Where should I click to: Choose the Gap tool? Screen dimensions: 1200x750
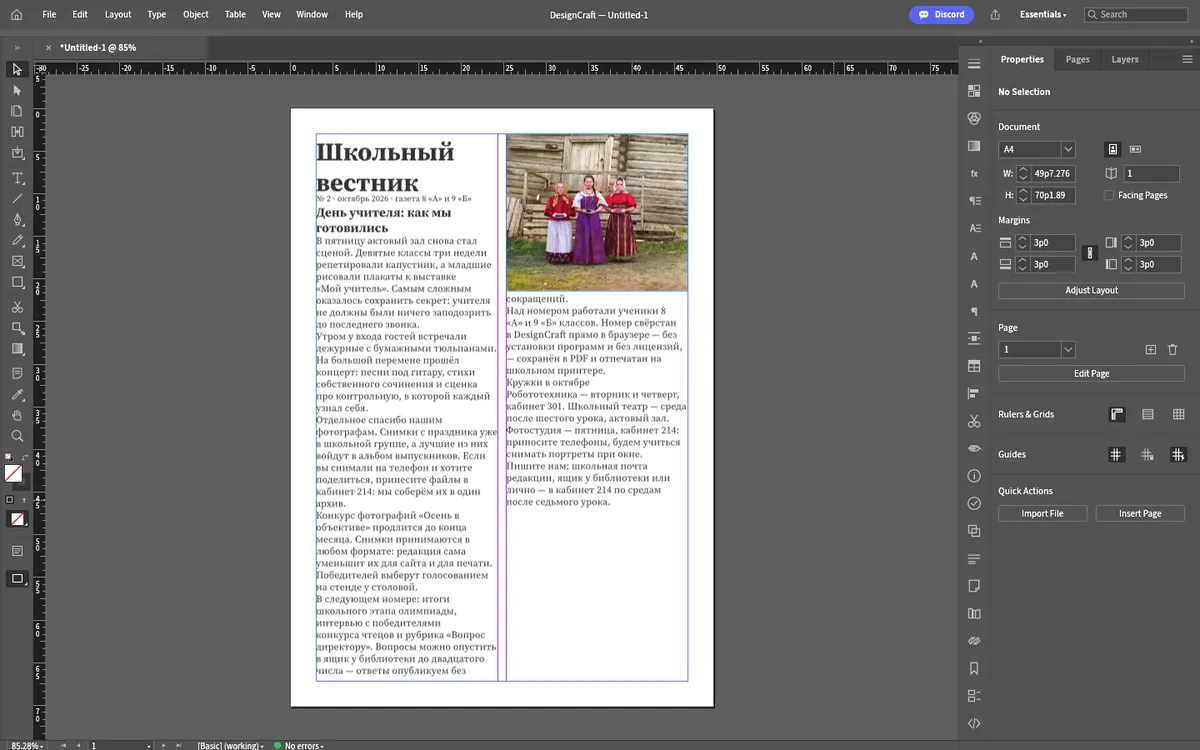[17, 132]
